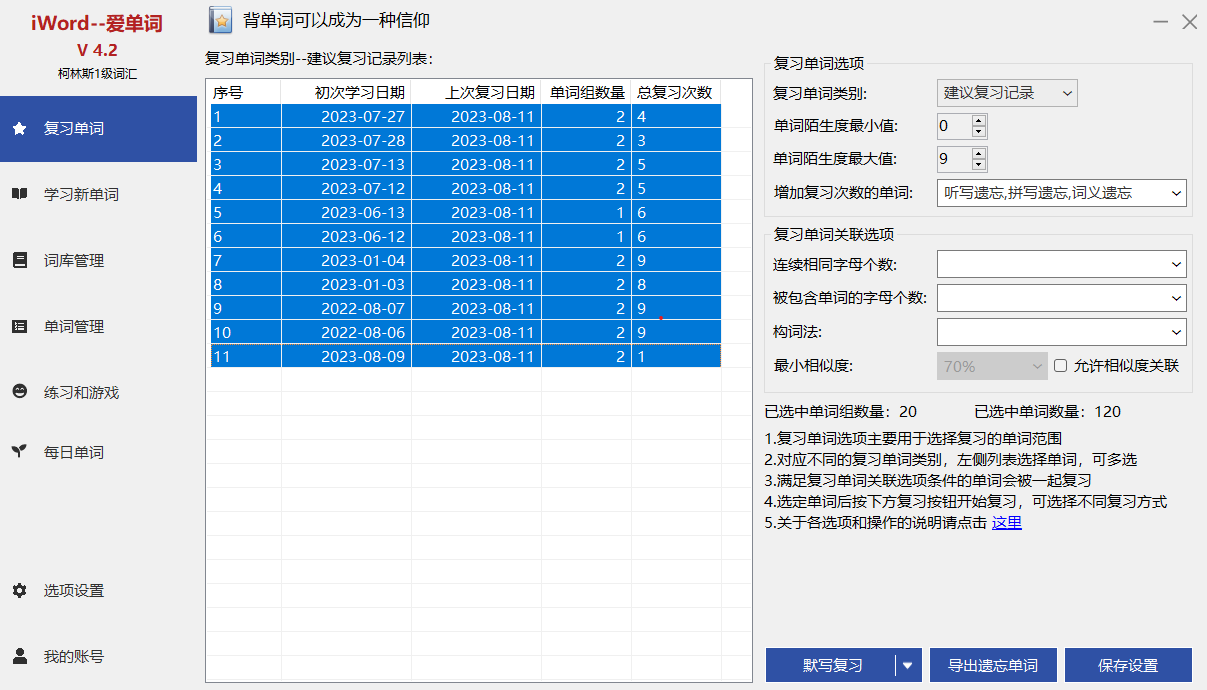Click the list icon for 单词管理
This screenshot has width=1207, height=690.
coord(19,327)
